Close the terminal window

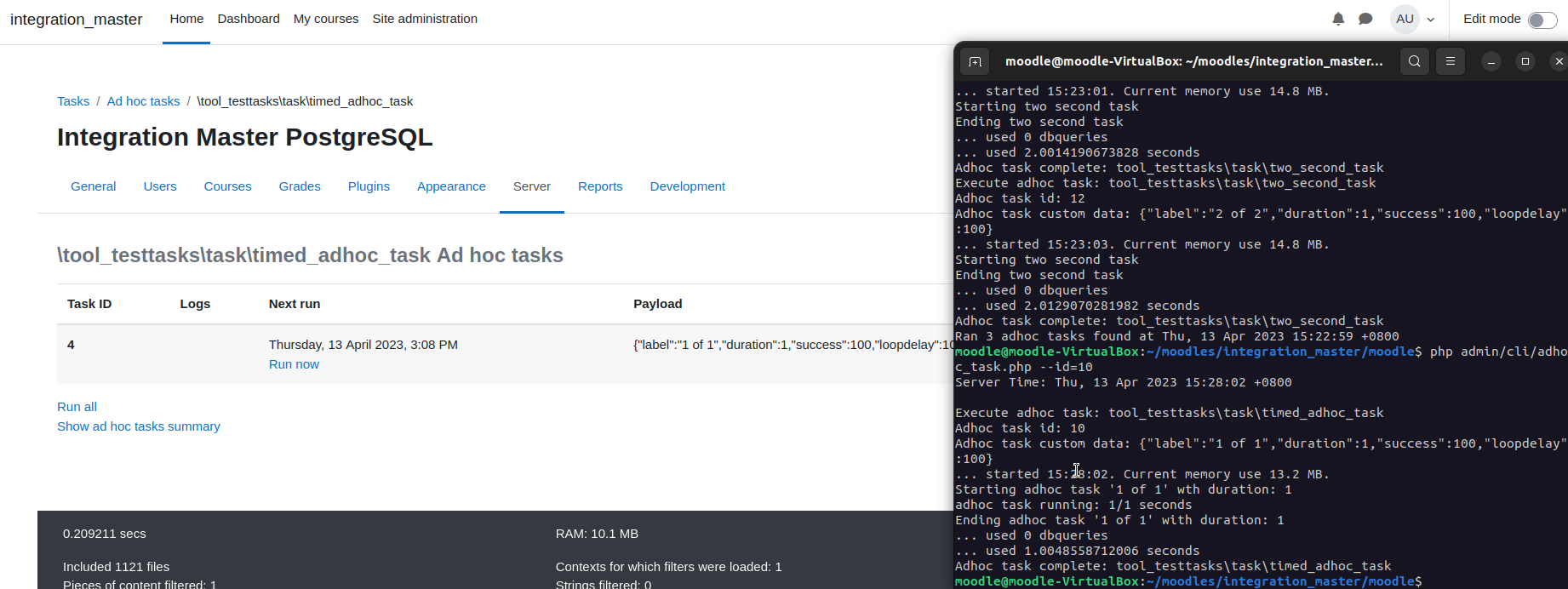tap(1559, 61)
